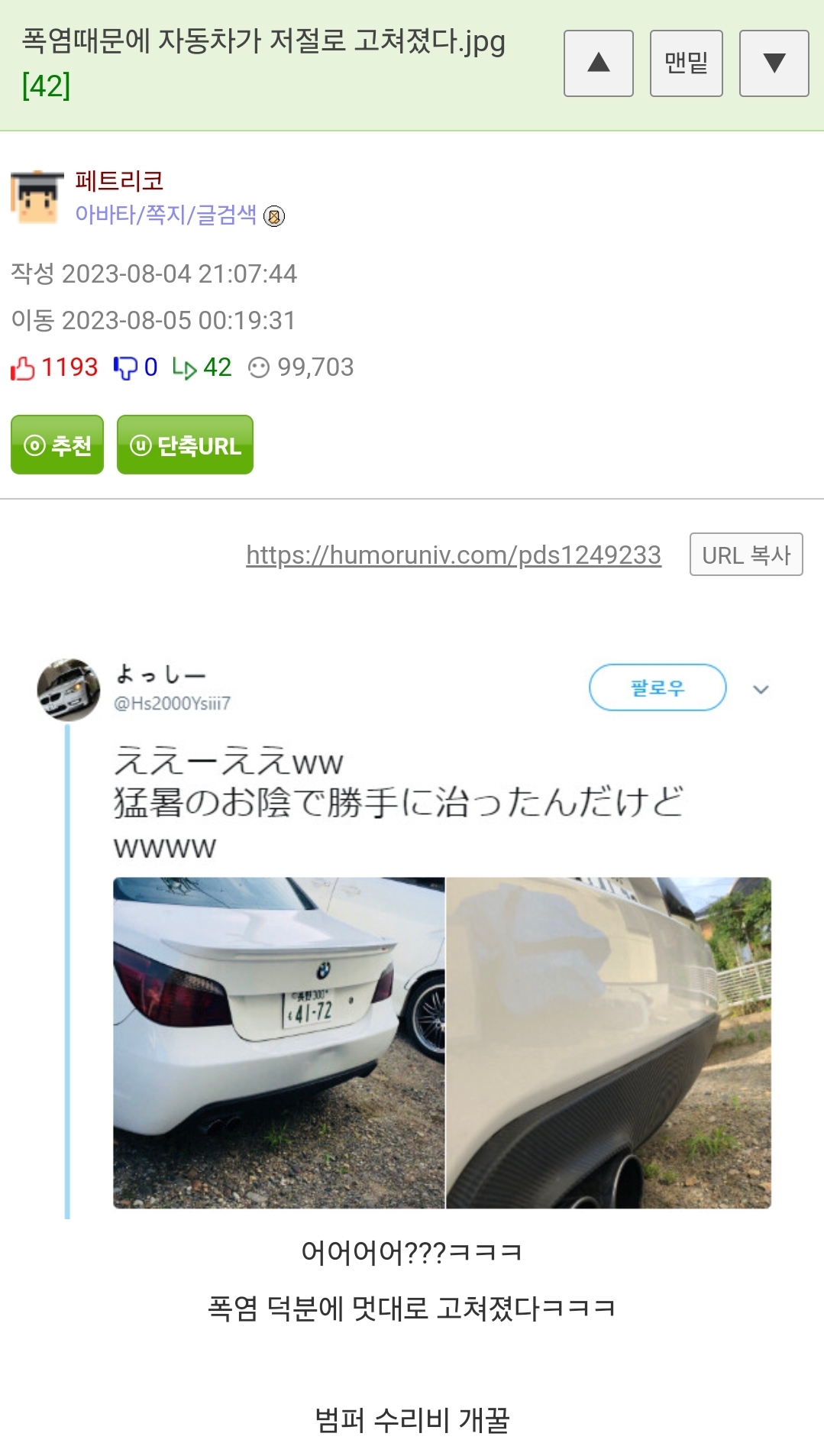Generate short link via 단축URL button
The height and width of the screenshot is (1456, 824).
[185, 445]
